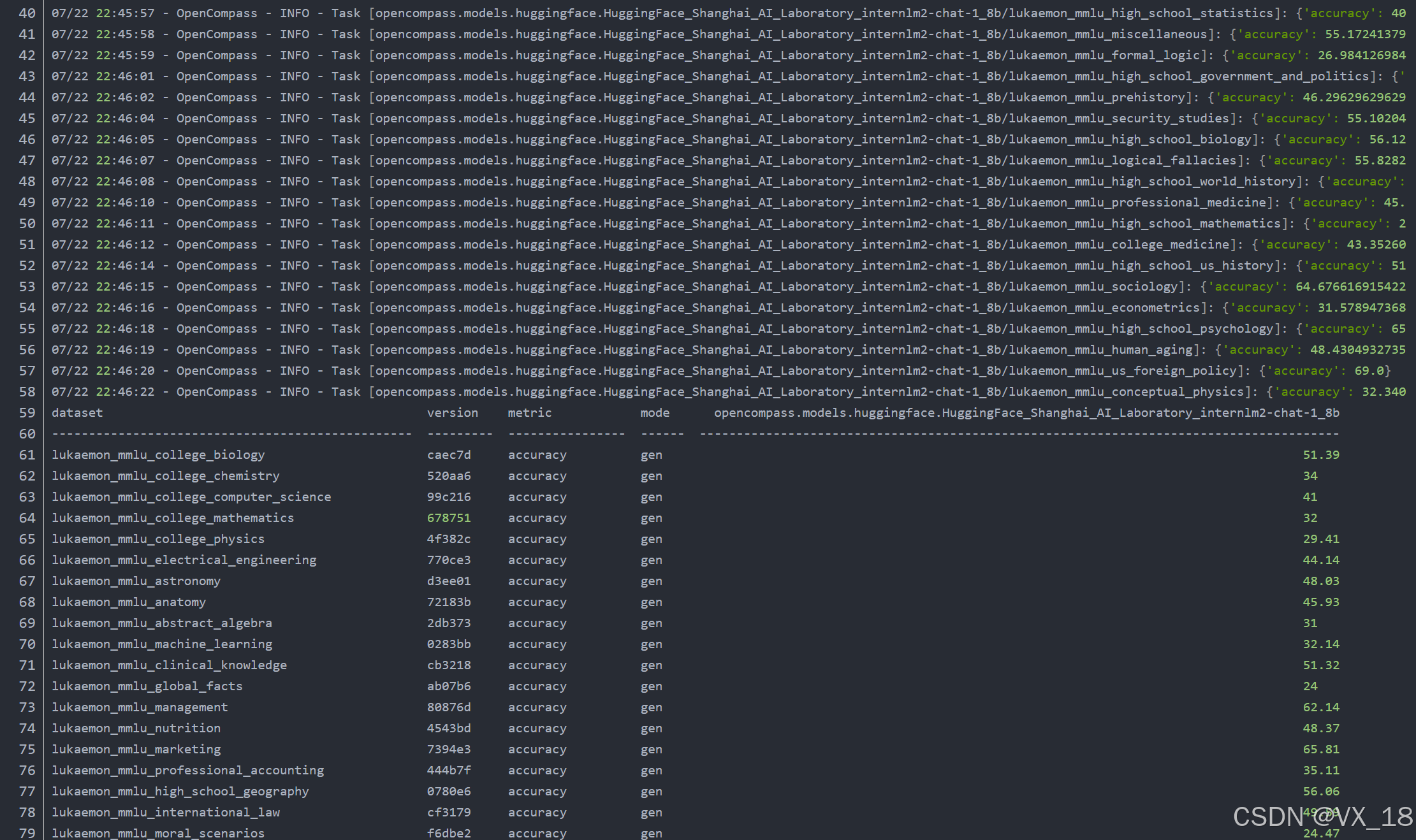Click the 'dataset' column header text

(x=77, y=413)
